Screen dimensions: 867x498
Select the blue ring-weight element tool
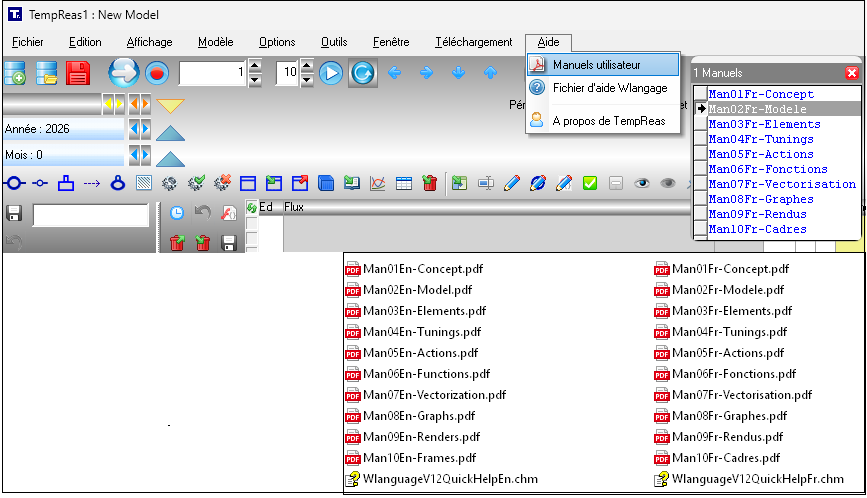(x=118, y=183)
